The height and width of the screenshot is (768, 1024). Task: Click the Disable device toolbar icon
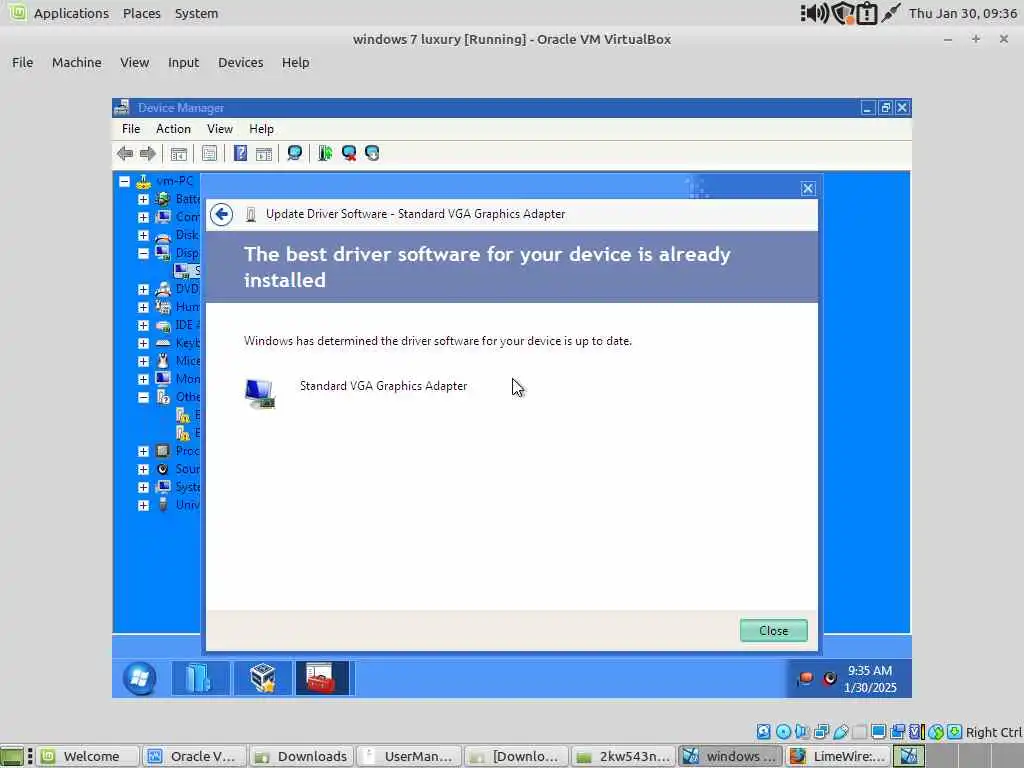372,153
